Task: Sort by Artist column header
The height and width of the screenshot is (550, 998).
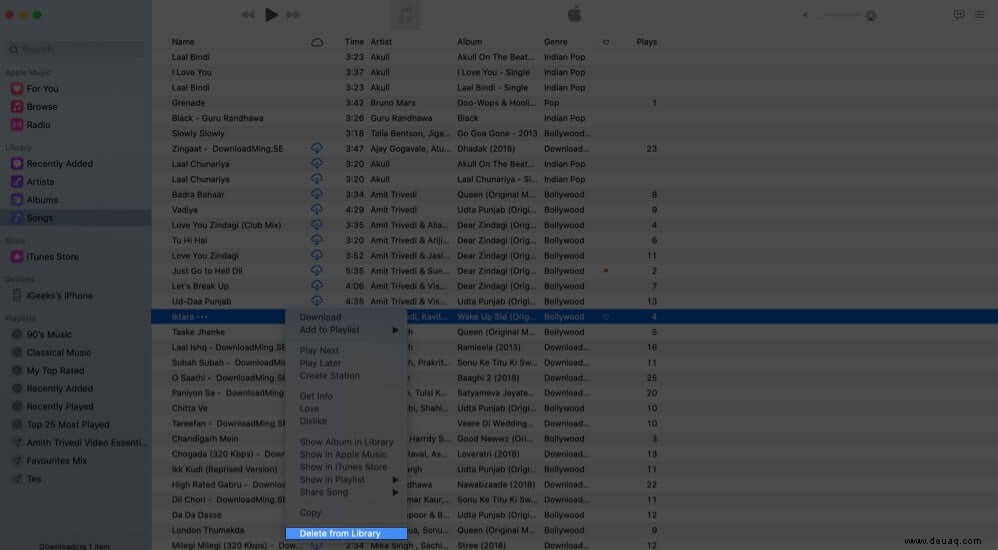Action: 381,42
